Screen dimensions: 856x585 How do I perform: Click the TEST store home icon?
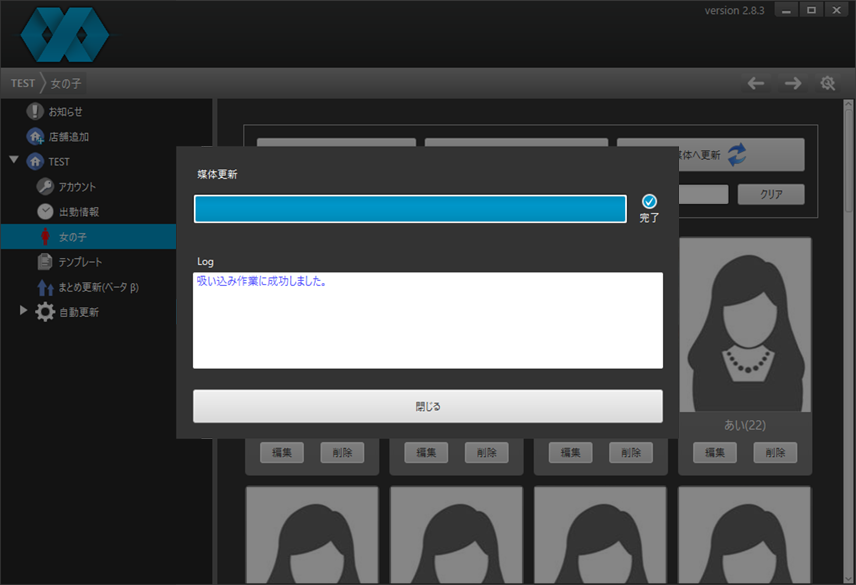(x=35, y=162)
